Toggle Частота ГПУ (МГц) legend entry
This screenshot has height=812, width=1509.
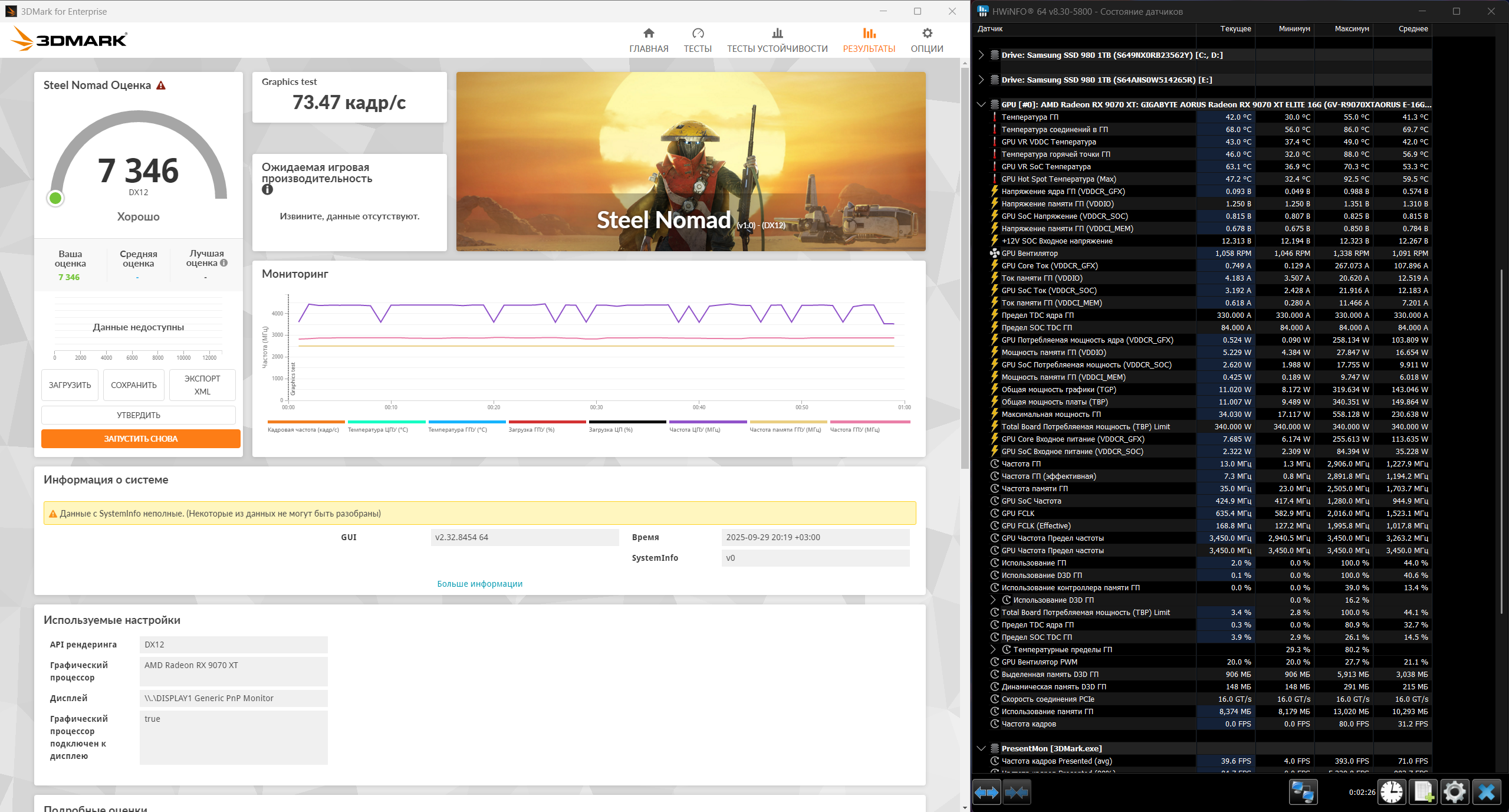tap(870, 426)
